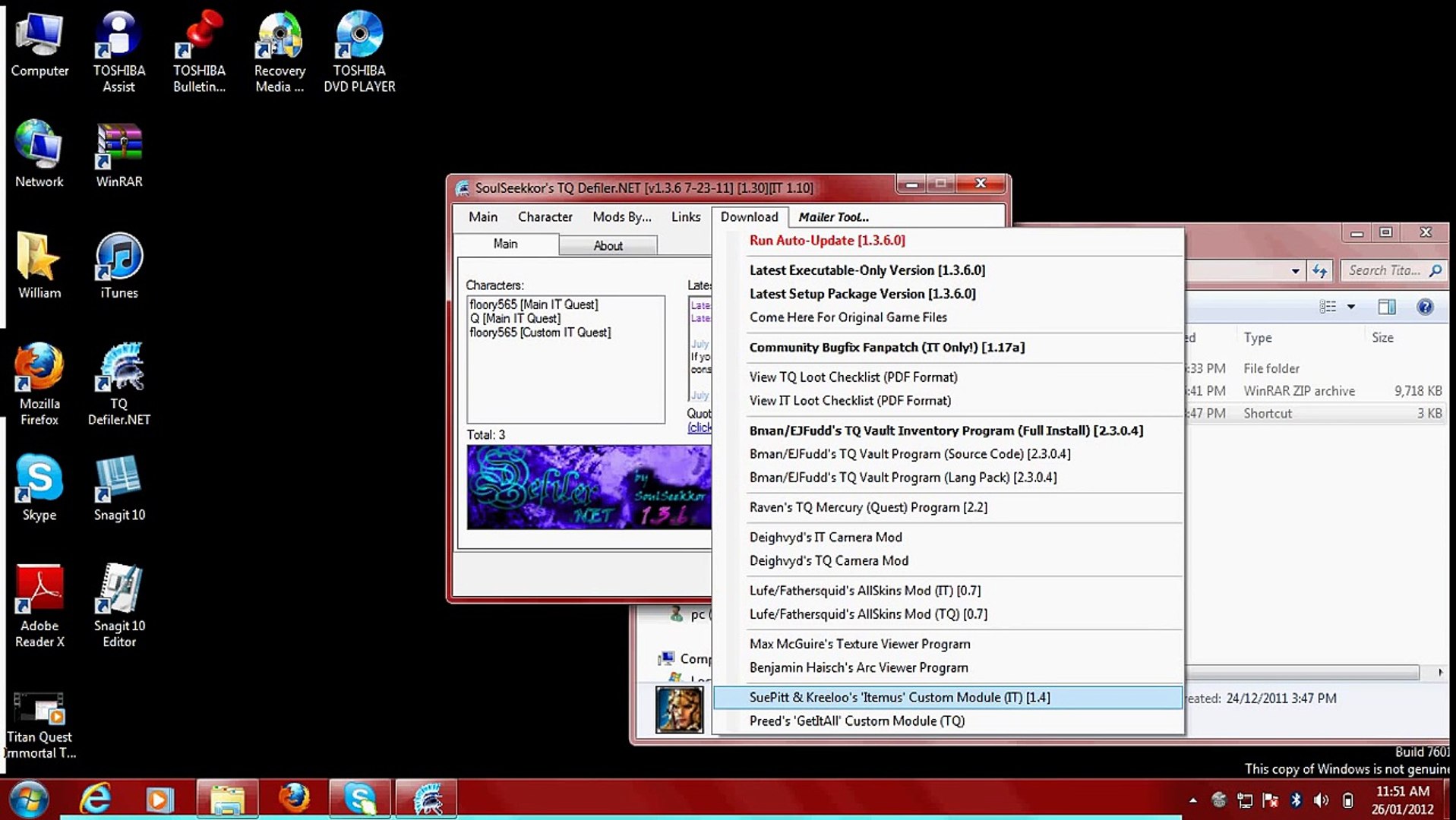Open the Network desktop icon

pyautogui.click(x=39, y=154)
